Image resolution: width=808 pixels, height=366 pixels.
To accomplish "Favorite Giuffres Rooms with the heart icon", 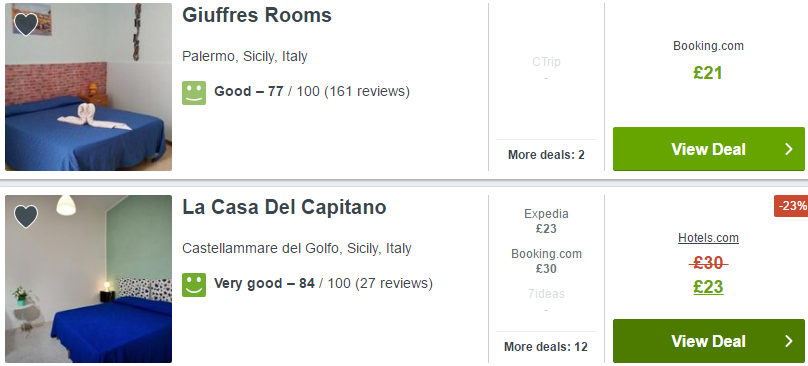I will pos(26,24).
